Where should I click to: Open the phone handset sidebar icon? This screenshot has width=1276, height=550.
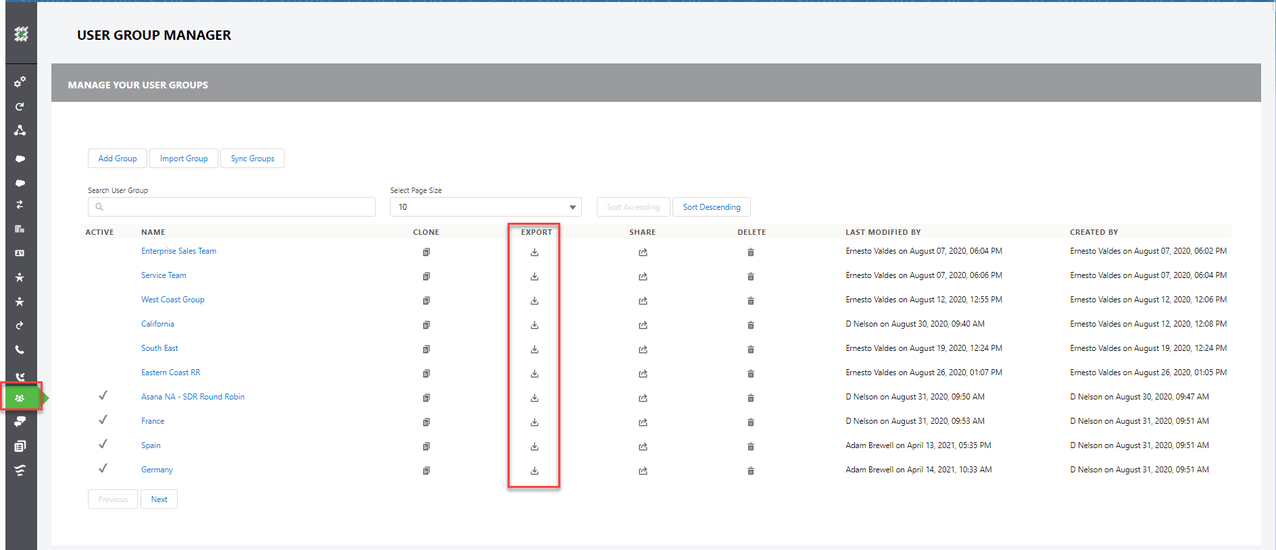point(19,350)
